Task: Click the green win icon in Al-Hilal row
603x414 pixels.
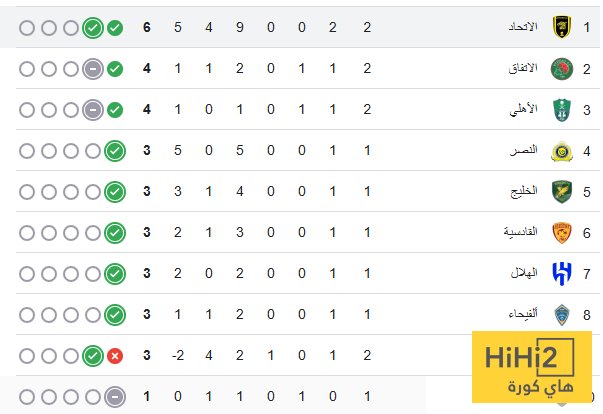Action: point(115,273)
